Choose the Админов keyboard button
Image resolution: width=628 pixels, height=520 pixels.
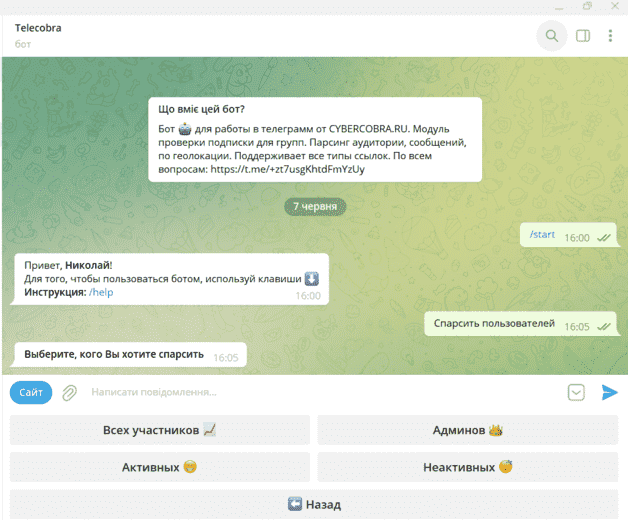pos(467,430)
